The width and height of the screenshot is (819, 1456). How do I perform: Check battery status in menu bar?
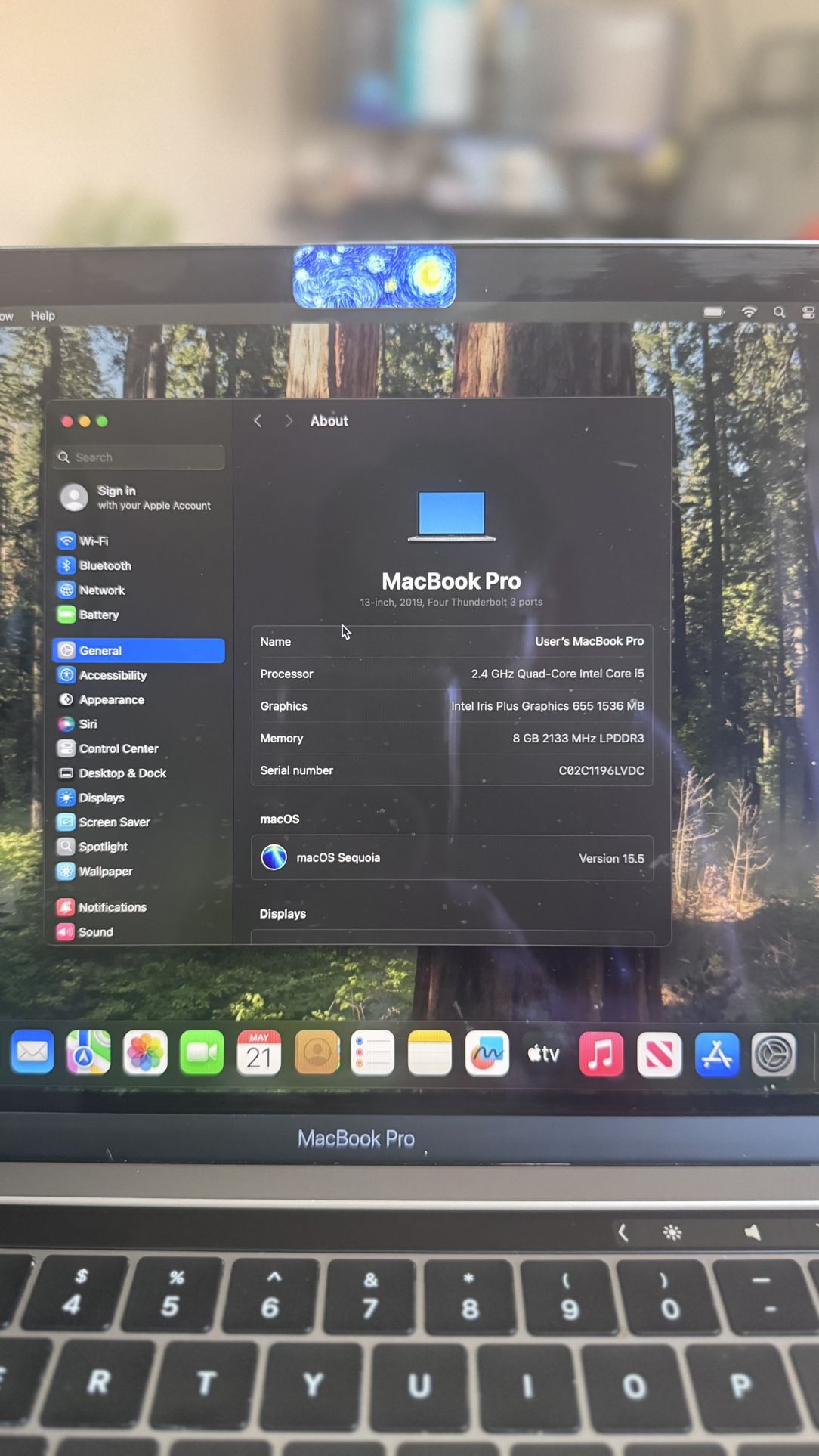pyautogui.click(x=713, y=311)
